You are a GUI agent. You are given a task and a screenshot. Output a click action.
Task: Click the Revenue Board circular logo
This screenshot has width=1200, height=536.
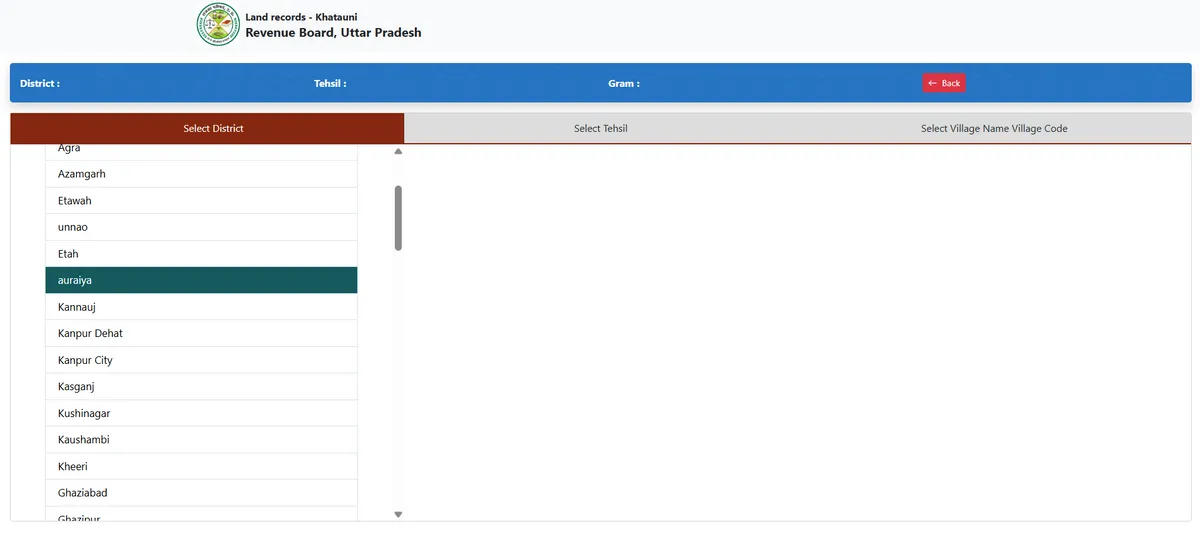tap(218, 25)
